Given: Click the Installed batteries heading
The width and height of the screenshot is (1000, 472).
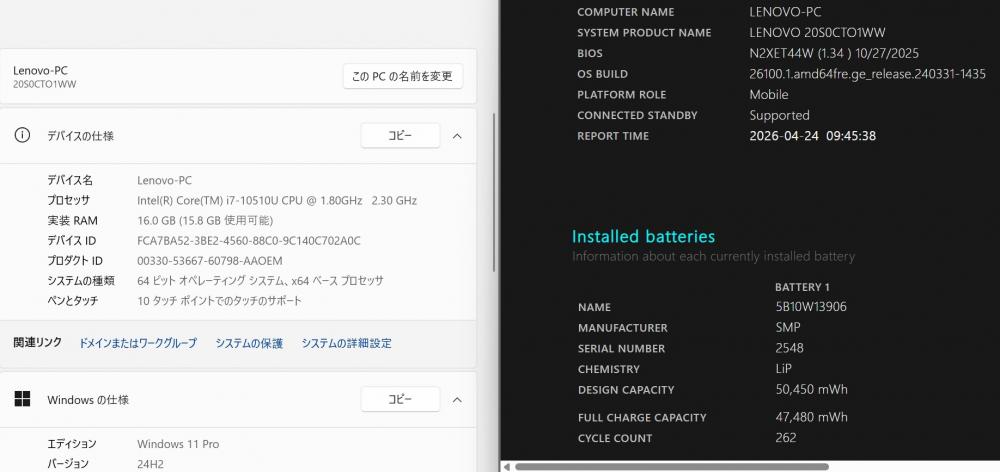Looking at the screenshot, I should coord(643,237).
